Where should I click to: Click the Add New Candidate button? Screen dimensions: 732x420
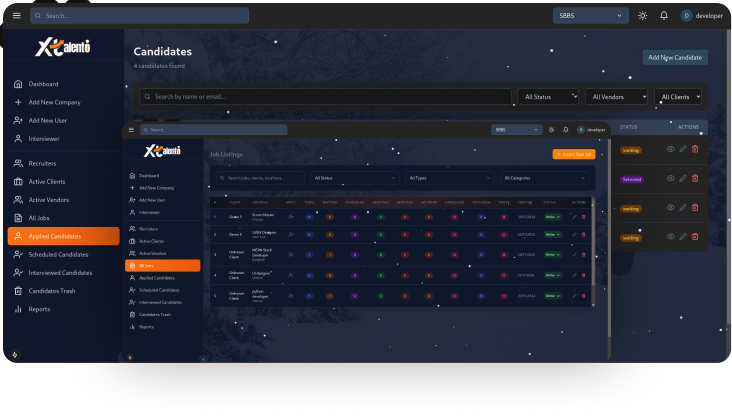tap(674, 58)
